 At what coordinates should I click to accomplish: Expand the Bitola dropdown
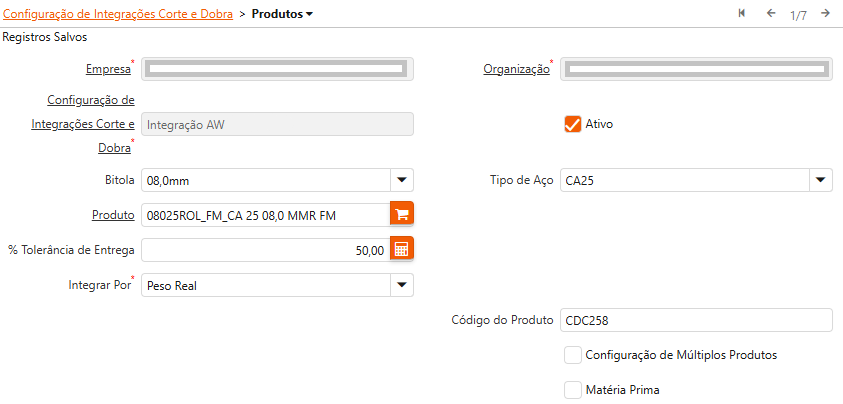(401, 180)
